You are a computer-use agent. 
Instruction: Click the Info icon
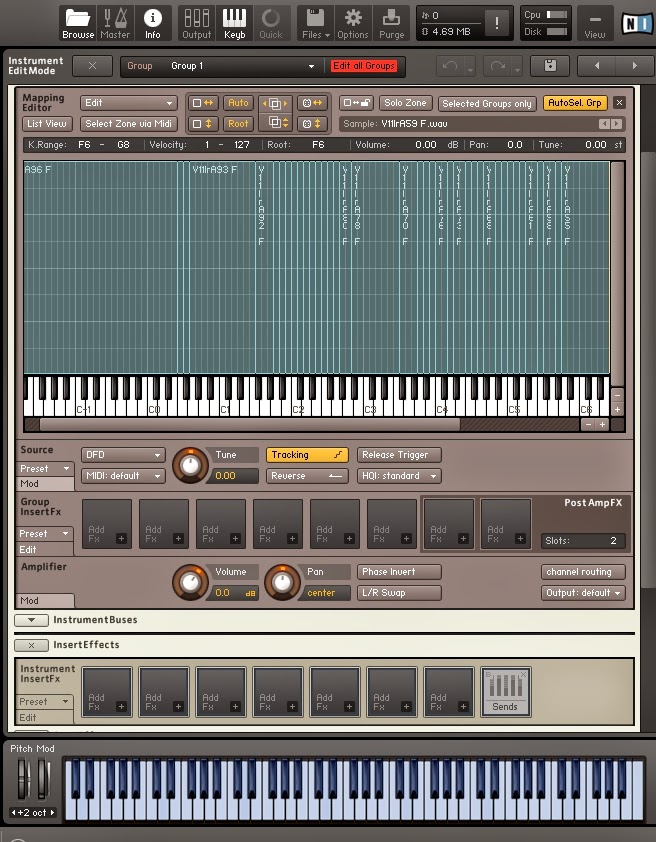point(152,21)
